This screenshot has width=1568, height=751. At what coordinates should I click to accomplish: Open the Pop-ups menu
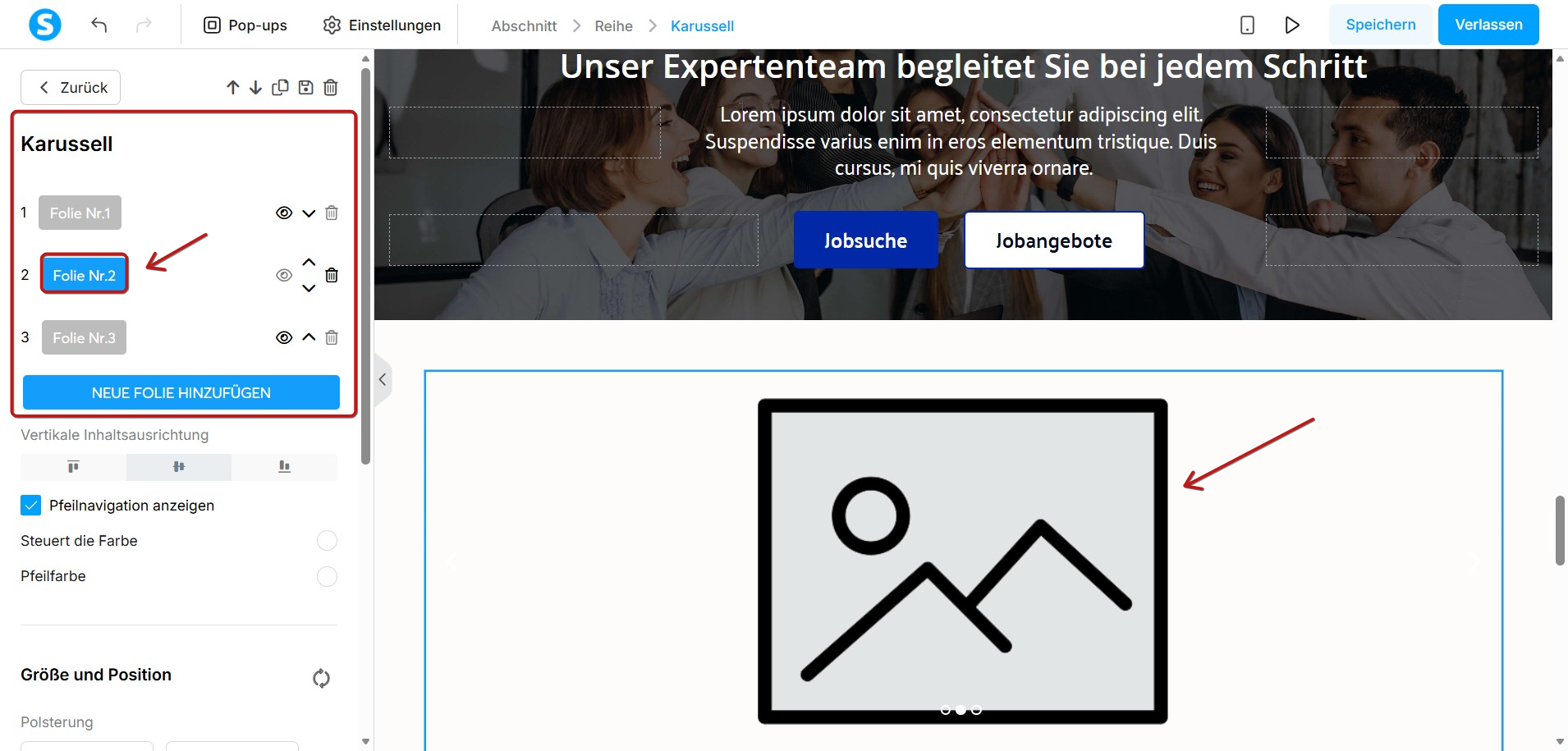(245, 25)
